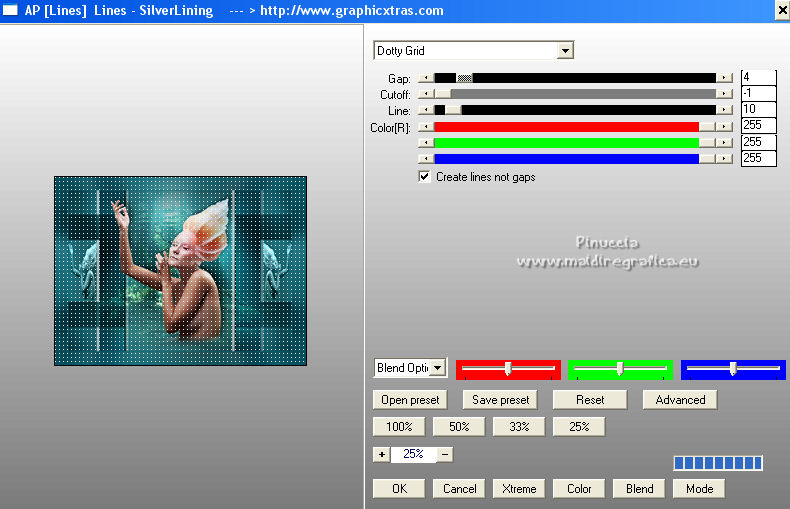Adjust the red blend slider
Image resolution: width=790 pixels, height=509 pixels.
click(x=508, y=369)
